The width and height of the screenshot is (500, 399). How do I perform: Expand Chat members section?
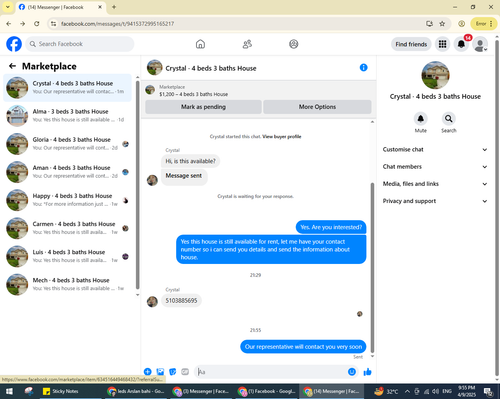[435, 167]
